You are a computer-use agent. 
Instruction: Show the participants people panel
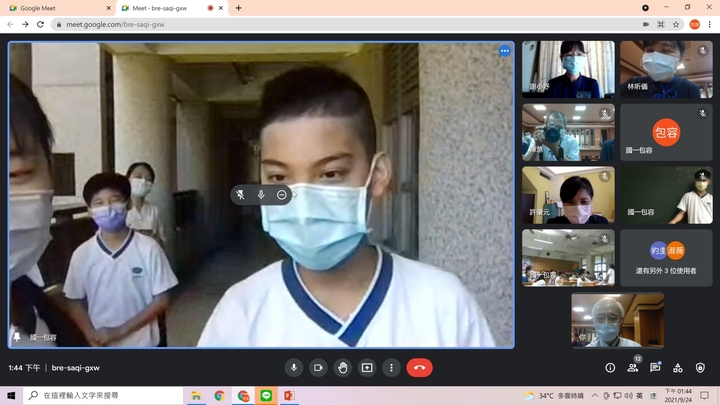(x=633, y=367)
